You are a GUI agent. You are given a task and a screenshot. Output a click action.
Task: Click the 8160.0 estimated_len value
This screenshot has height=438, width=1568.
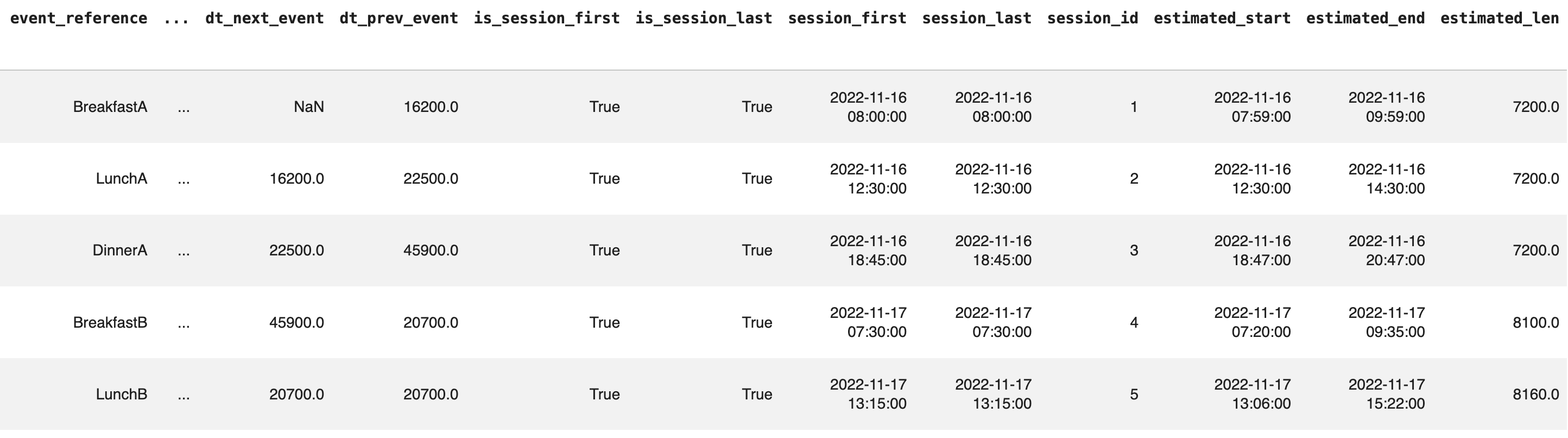click(1536, 394)
